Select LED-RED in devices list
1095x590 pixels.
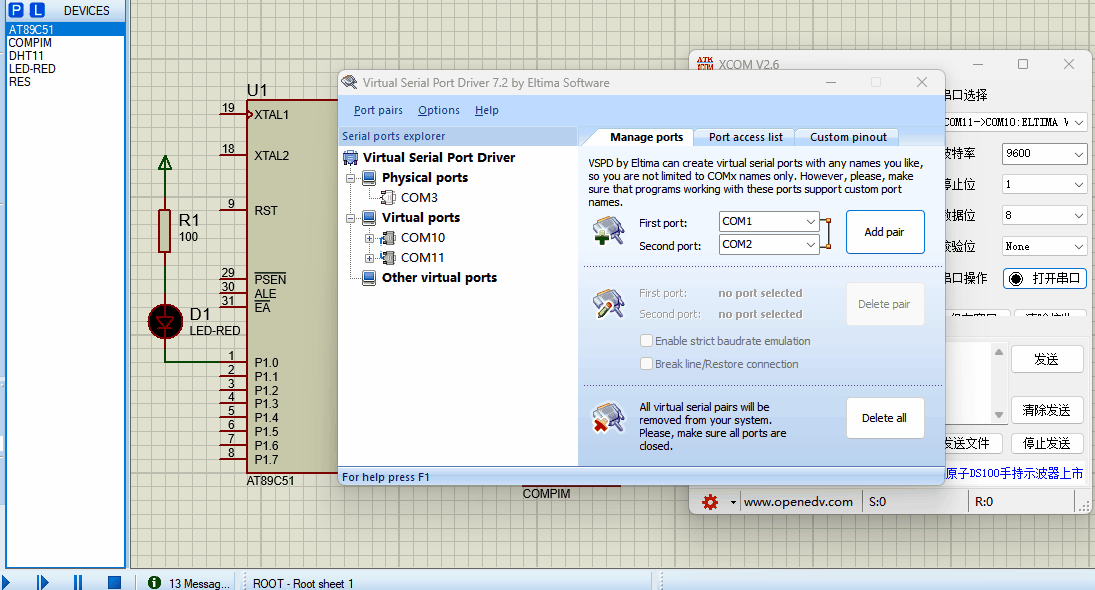pyautogui.click(x=66, y=68)
